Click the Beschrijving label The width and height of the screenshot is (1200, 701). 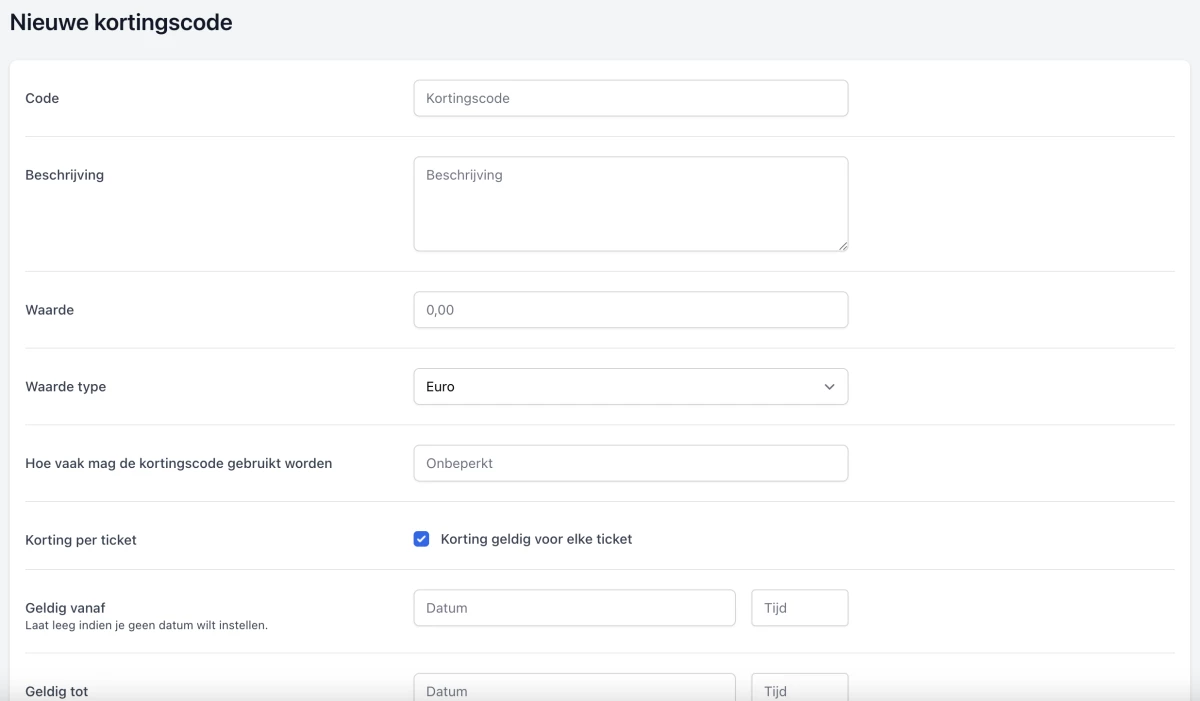64,175
